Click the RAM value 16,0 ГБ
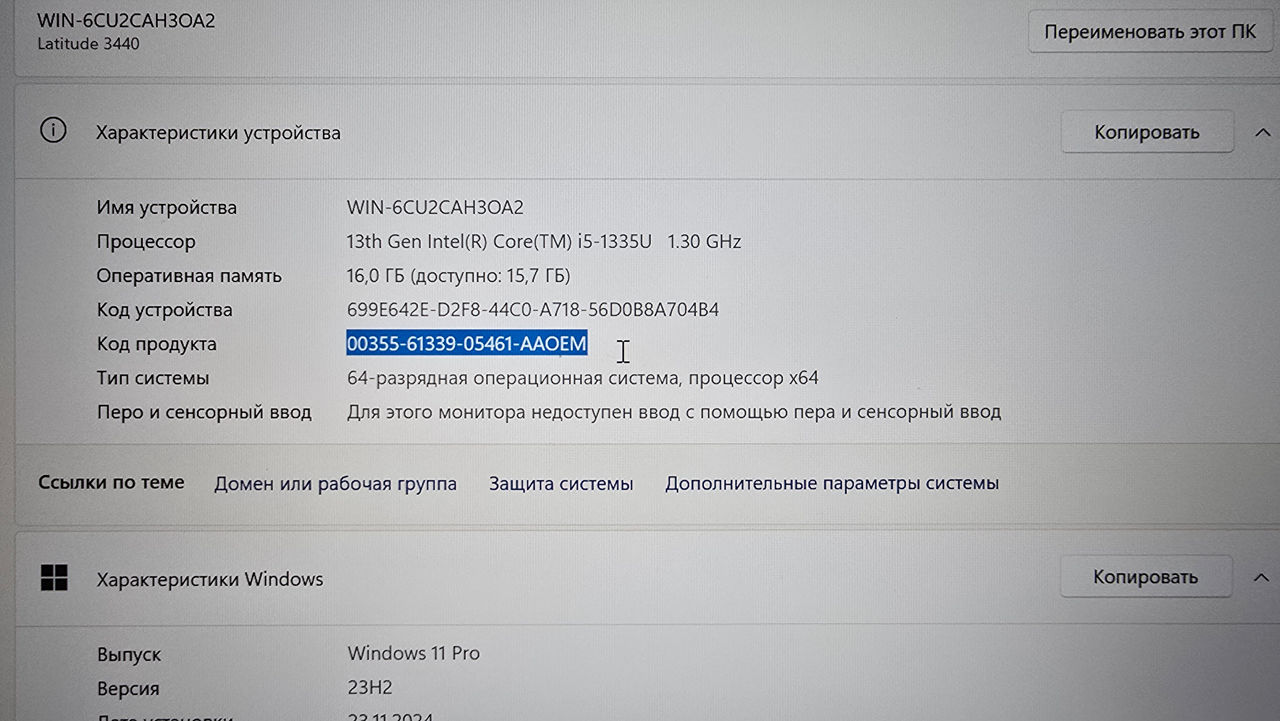 click(458, 276)
